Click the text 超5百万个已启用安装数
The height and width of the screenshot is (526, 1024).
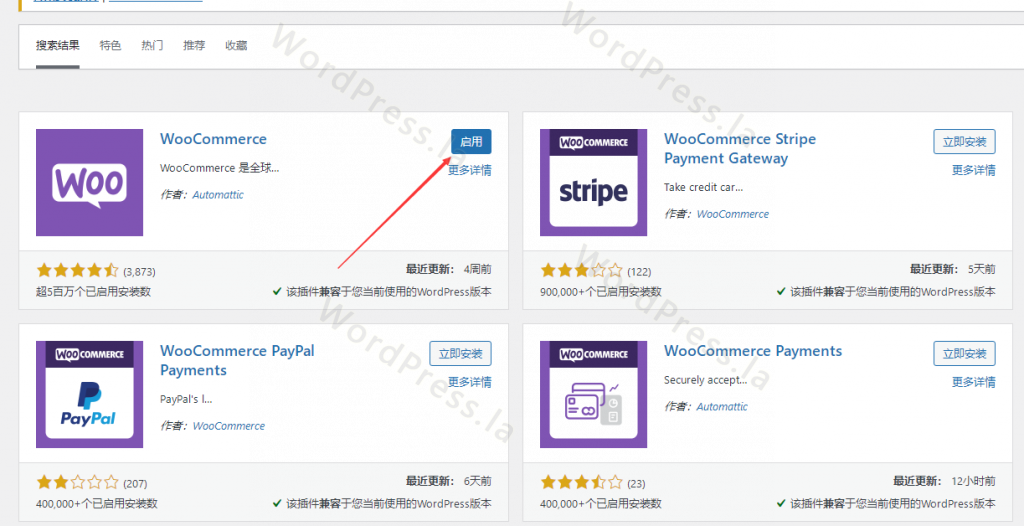[x=93, y=292]
